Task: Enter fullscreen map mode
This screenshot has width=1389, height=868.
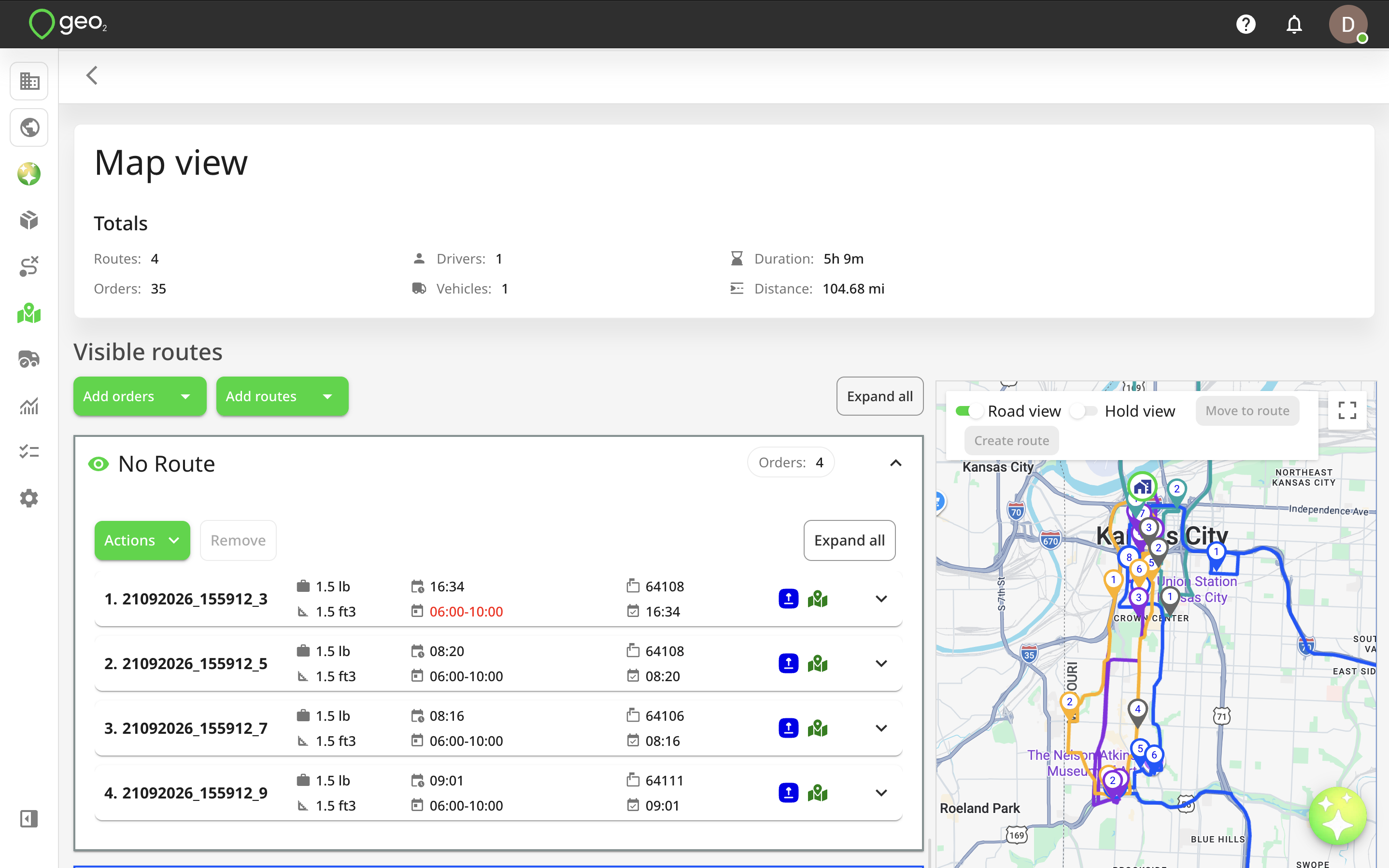Action: 1347,410
